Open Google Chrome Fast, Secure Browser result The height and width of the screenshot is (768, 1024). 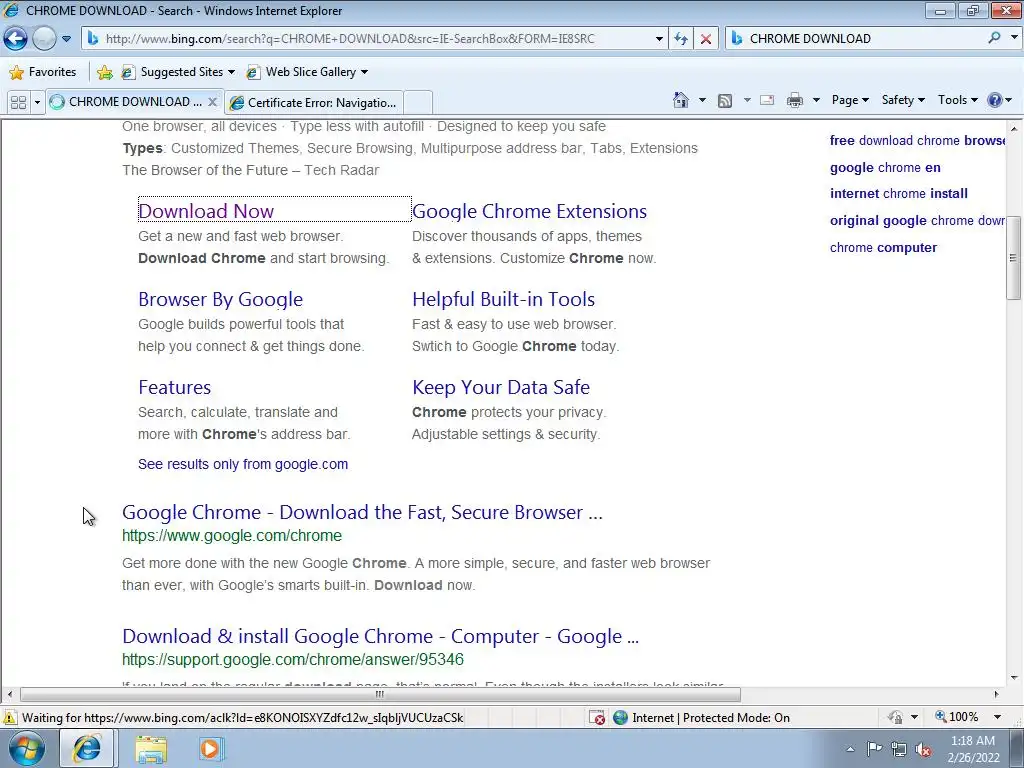pos(362,512)
